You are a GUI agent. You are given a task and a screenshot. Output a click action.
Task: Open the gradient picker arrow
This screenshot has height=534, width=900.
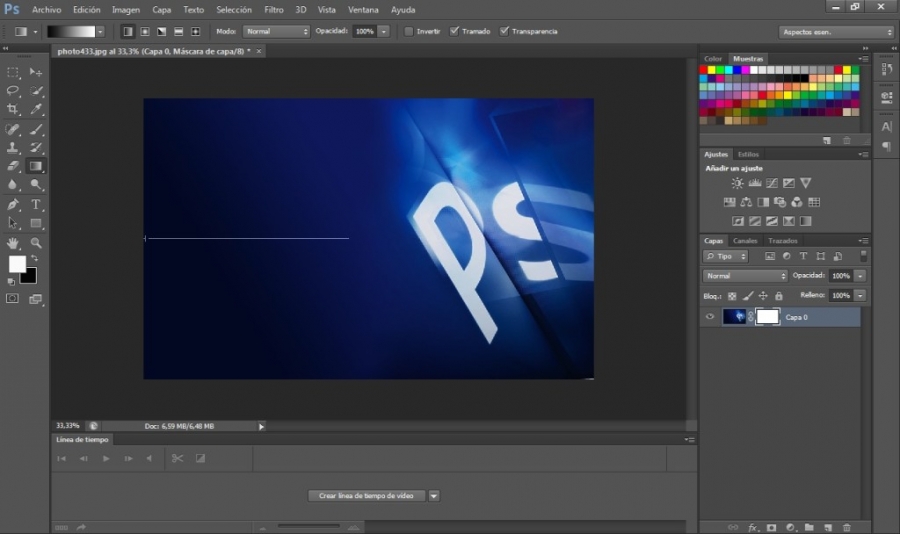[x=100, y=32]
